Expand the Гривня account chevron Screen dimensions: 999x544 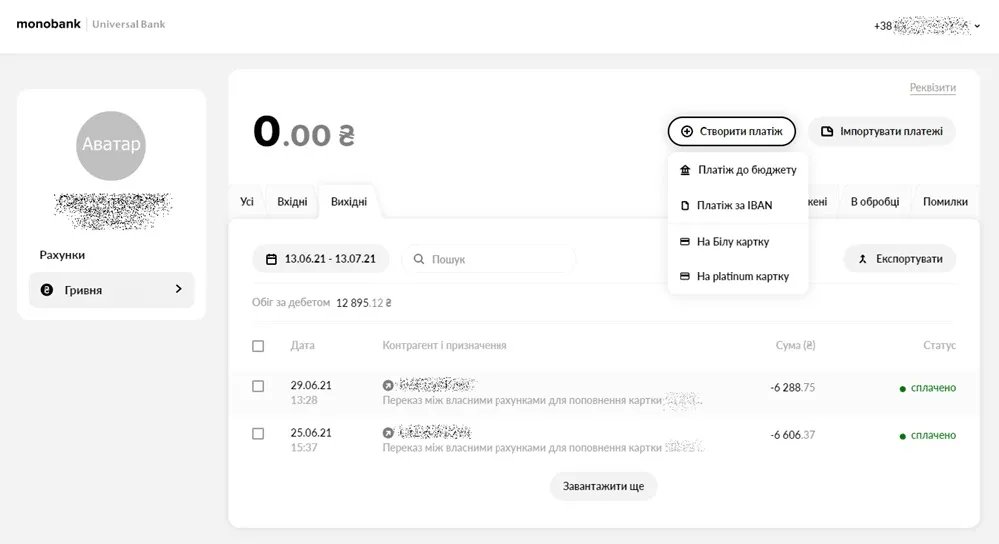click(x=178, y=289)
